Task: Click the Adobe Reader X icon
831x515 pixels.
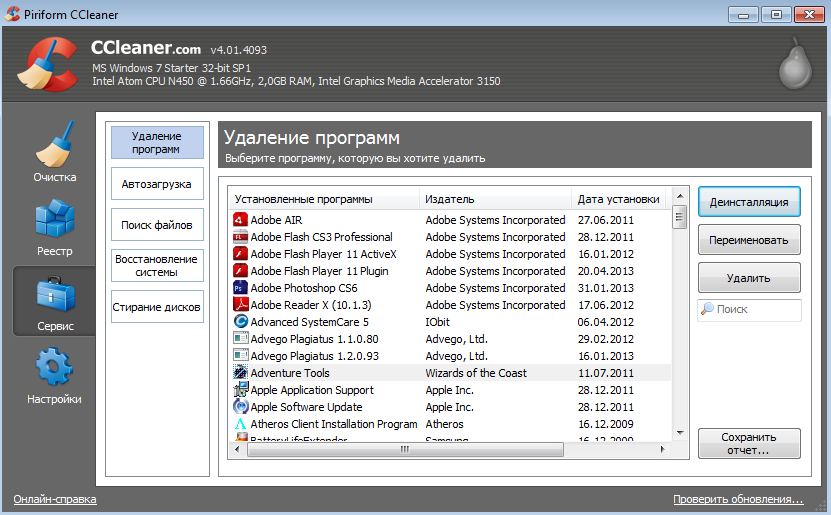Action: (x=241, y=305)
